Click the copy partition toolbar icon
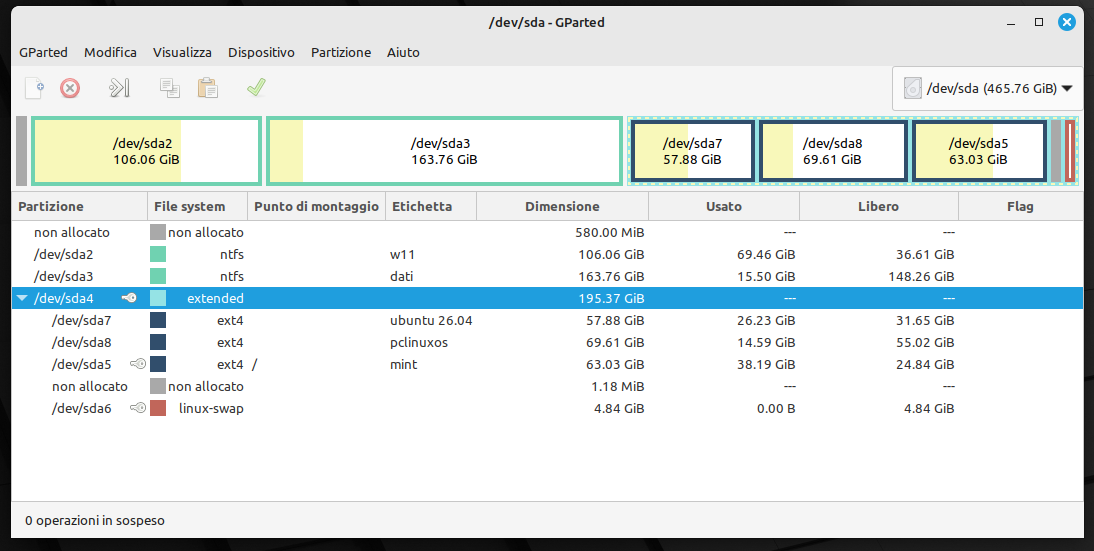The image size is (1094, 551). pyautogui.click(x=170, y=88)
